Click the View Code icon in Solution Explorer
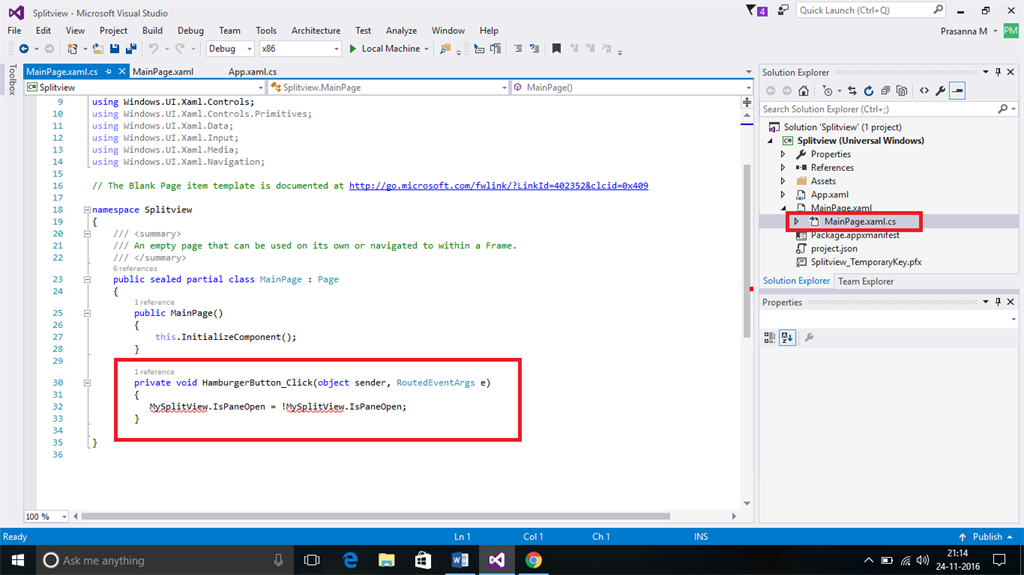Screen dimensions: 1024x575 coord(924,90)
